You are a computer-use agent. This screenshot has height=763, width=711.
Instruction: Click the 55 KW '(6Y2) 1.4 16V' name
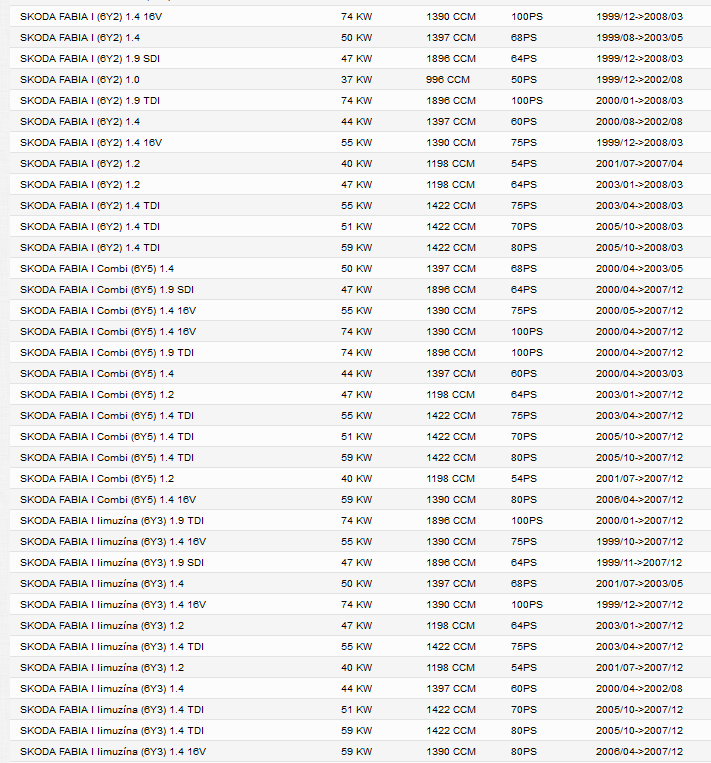[x=91, y=143]
